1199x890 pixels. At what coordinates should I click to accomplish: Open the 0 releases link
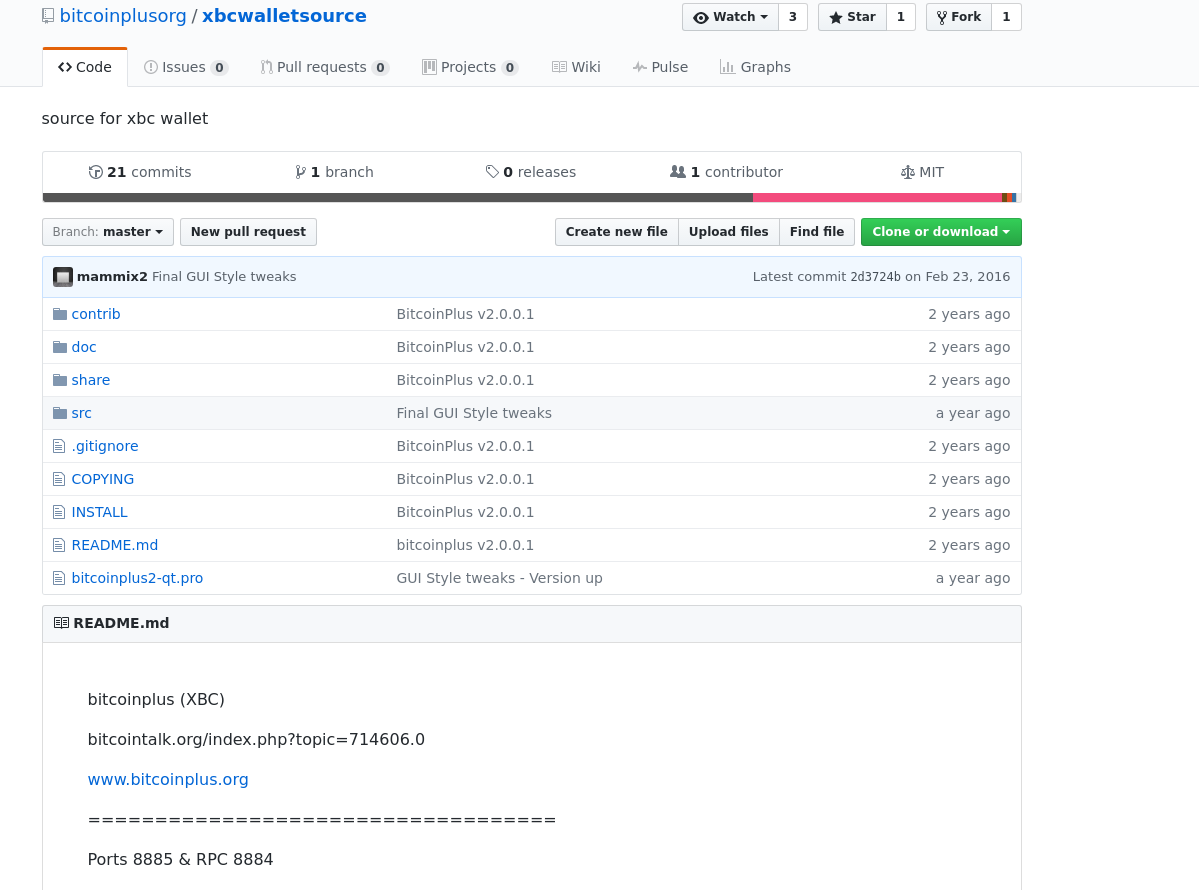(x=531, y=172)
